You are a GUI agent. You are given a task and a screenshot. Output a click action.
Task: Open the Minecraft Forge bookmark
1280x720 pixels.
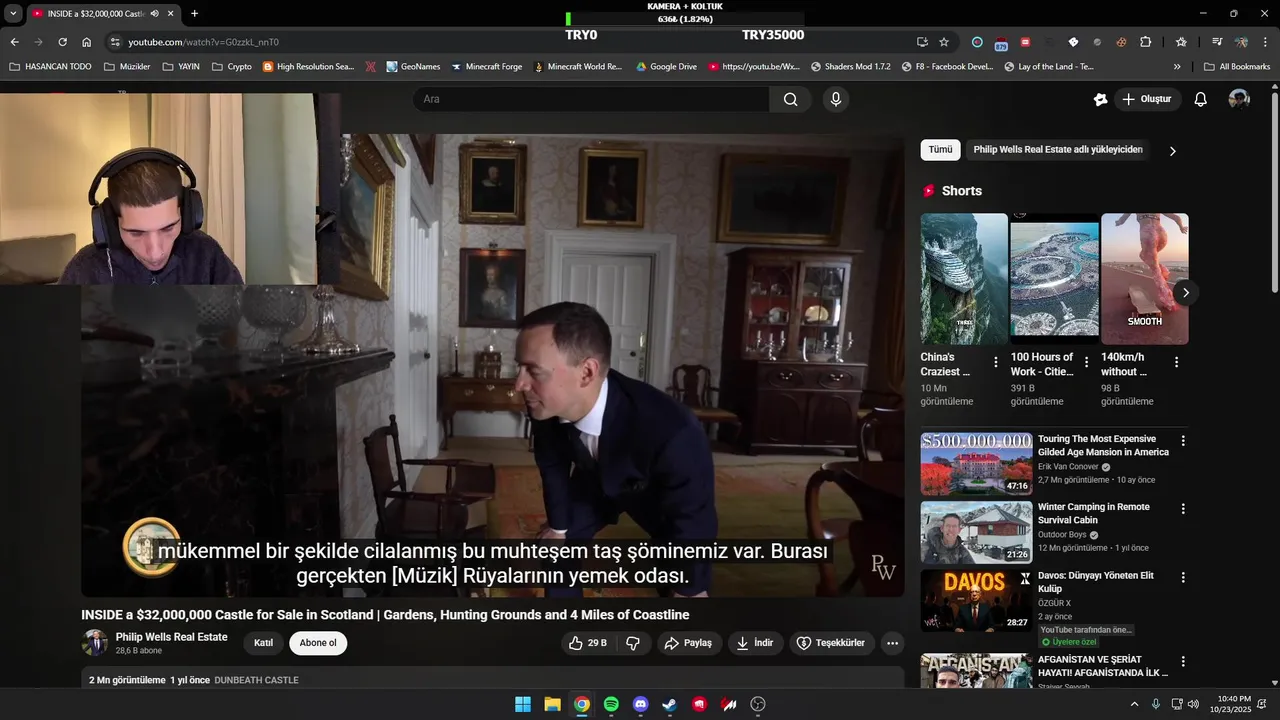point(486,67)
